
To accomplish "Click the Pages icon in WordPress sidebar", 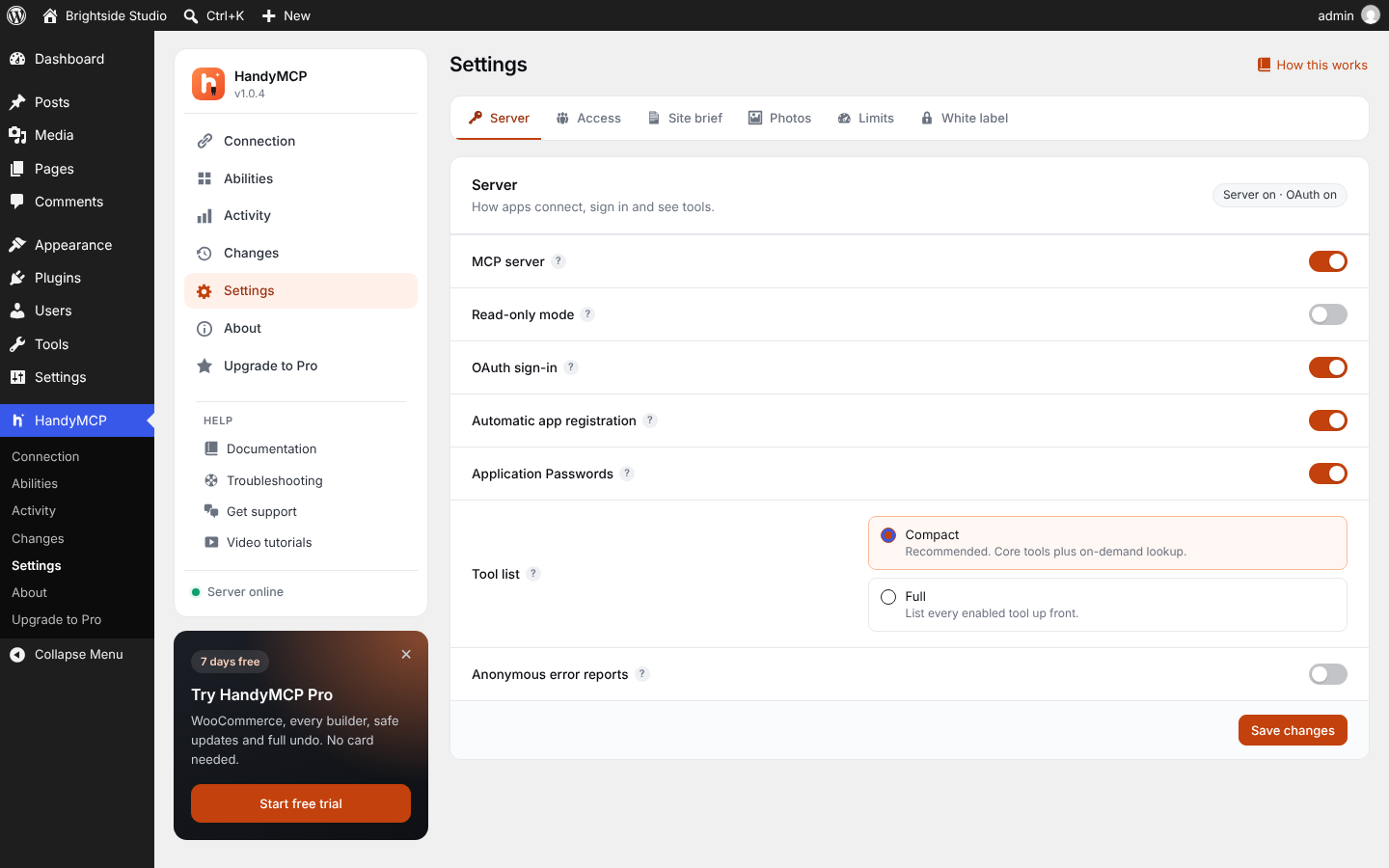I will (17, 169).
